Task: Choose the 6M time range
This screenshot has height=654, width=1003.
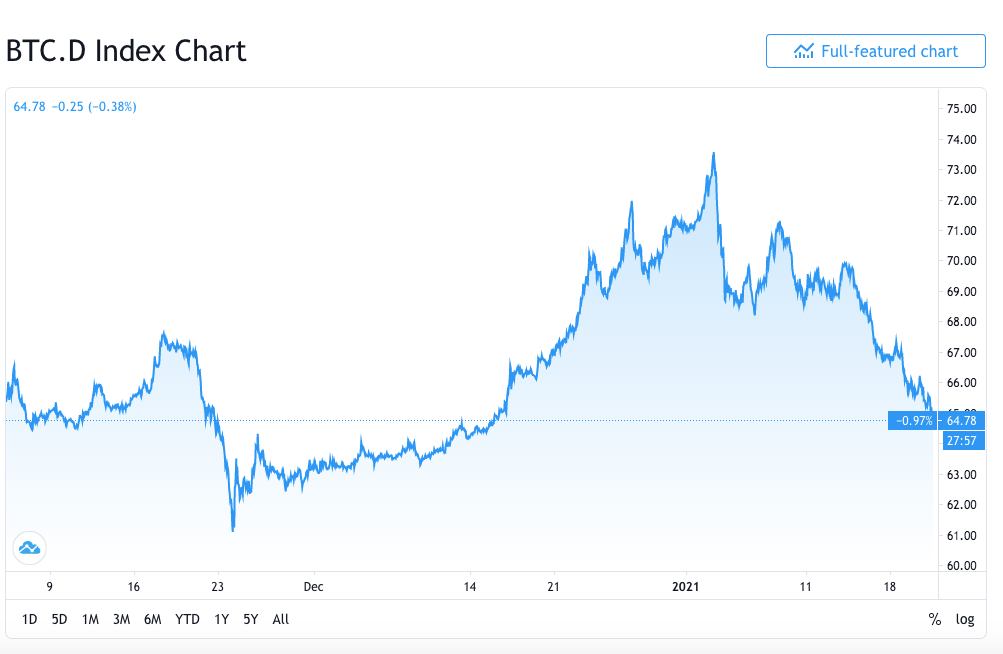Action: 152,619
